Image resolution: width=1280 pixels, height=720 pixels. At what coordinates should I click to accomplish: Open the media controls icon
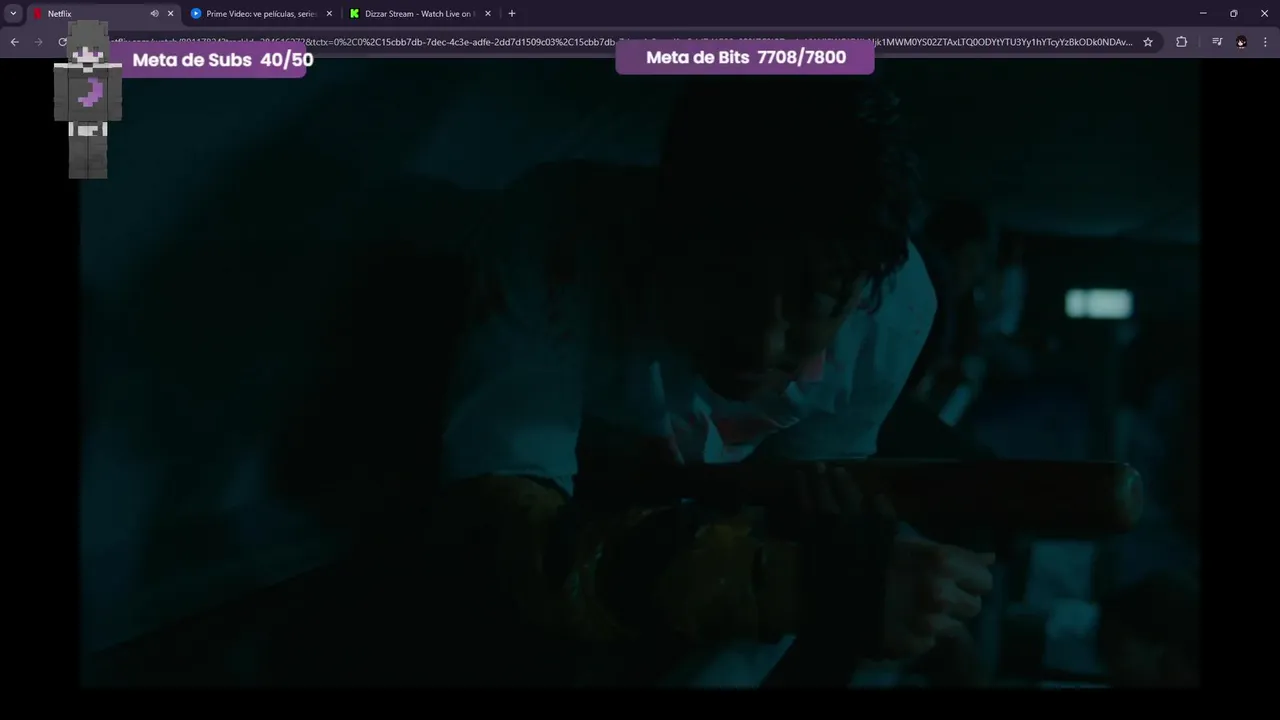point(1217,42)
